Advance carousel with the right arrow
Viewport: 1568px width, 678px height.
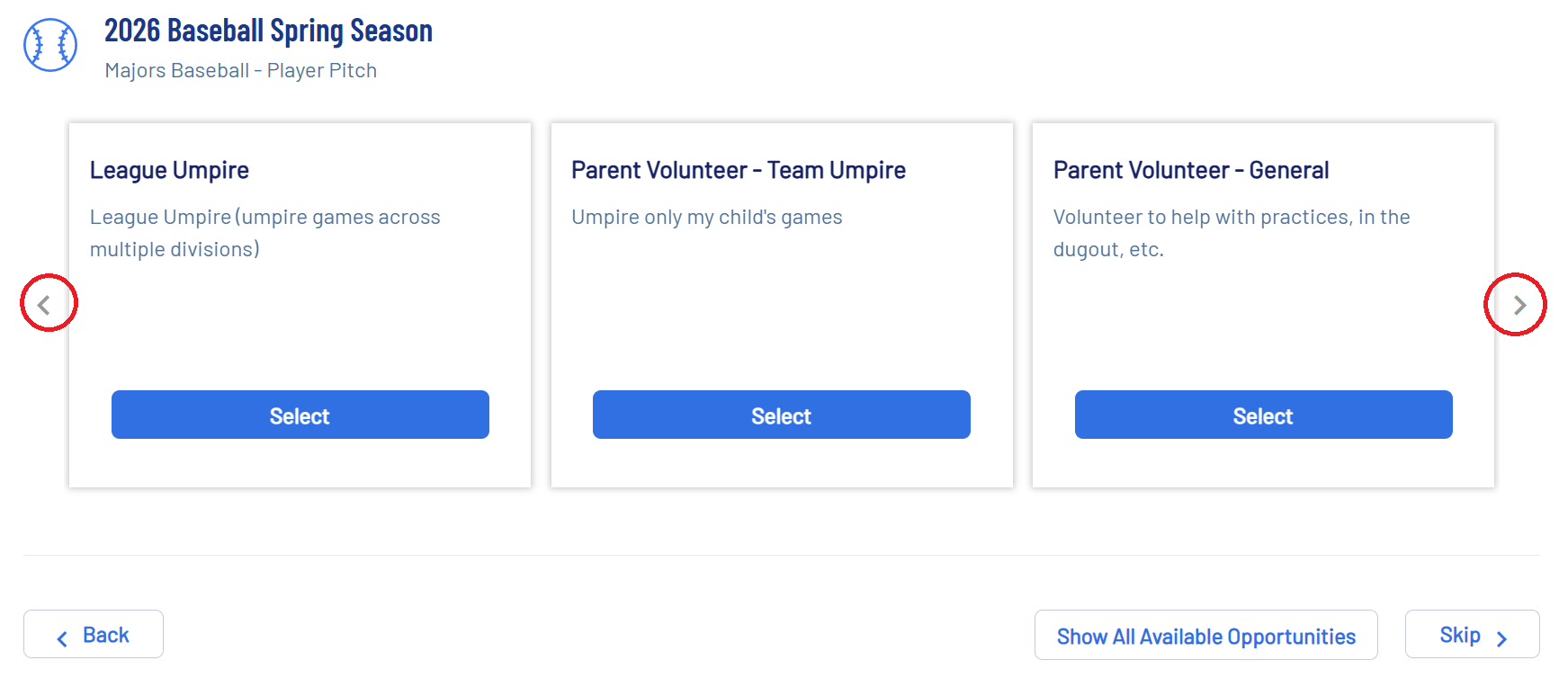[1519, 305]
